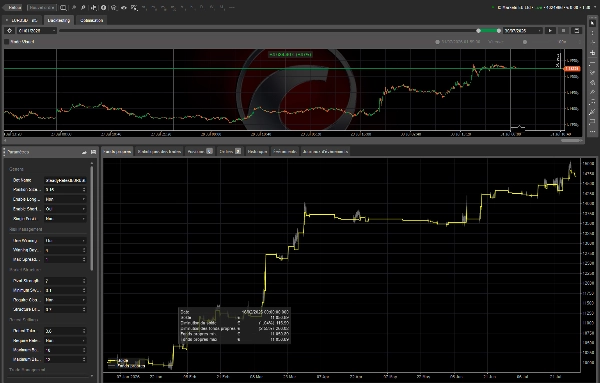Open the Journal d'événements tab
Image resolution: width=600 pixels, height=383 pixels.
[x=325, y=152]
